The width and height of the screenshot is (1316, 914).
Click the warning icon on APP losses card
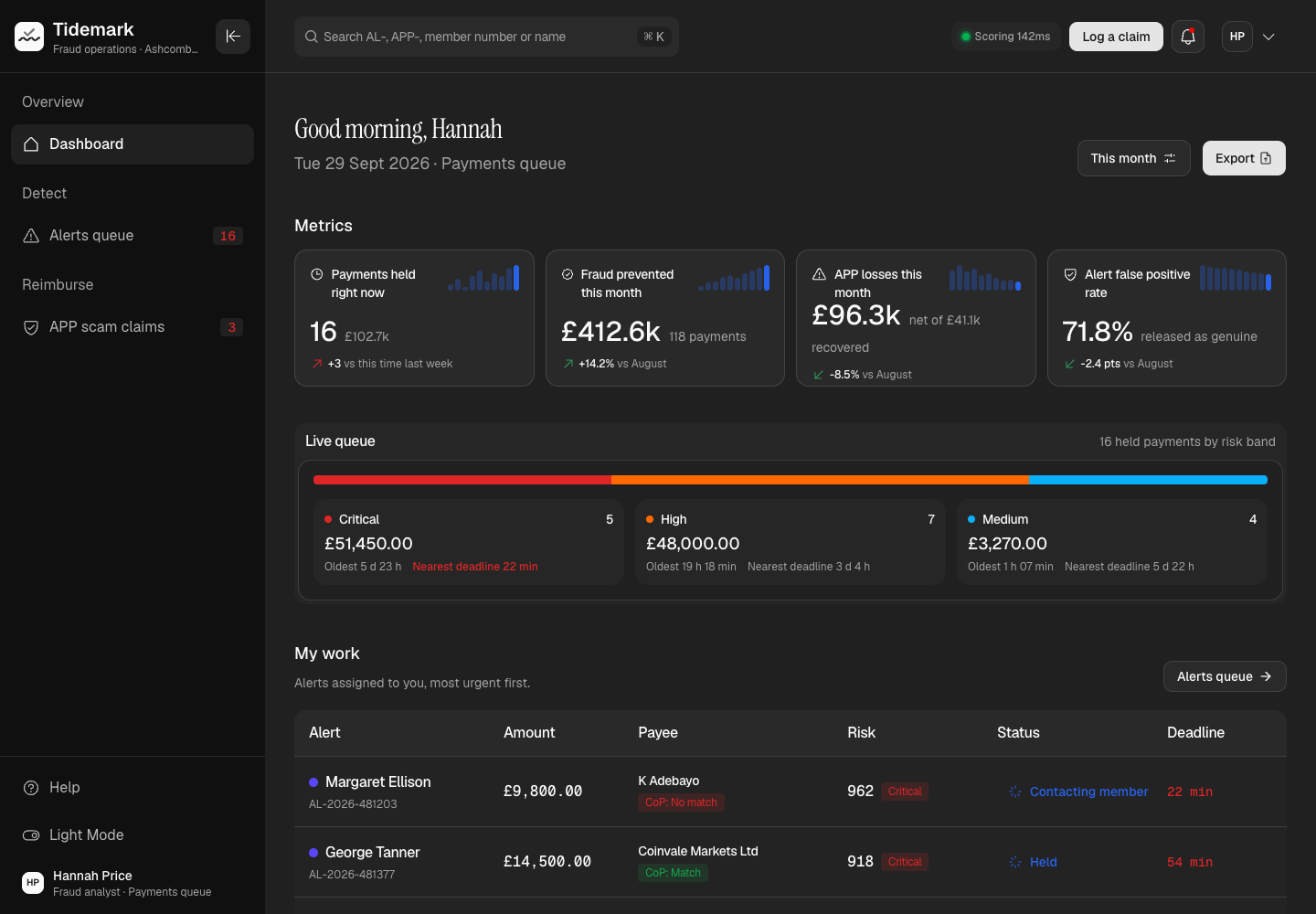click(819, 274)
